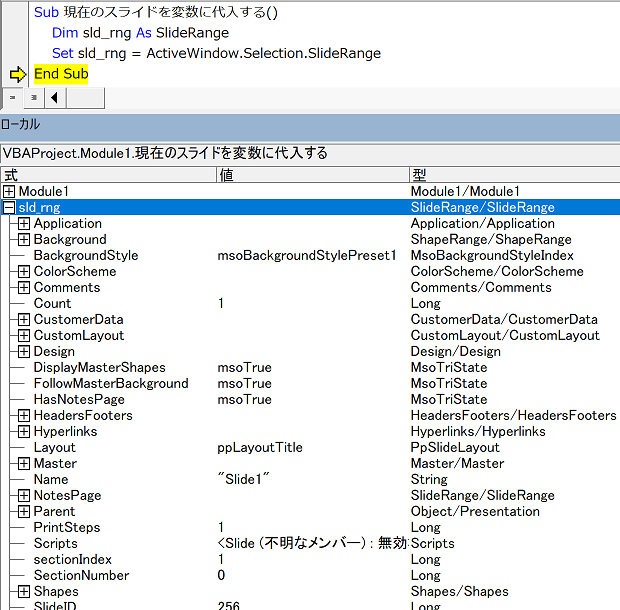
Task: Expand the Master node
Action: (x=24, y=463)
